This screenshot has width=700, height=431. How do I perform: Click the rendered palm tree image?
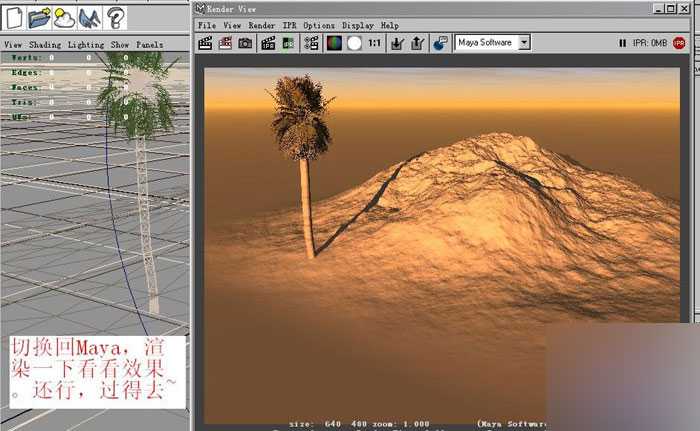pyautogui.click(x=301, y=165)
